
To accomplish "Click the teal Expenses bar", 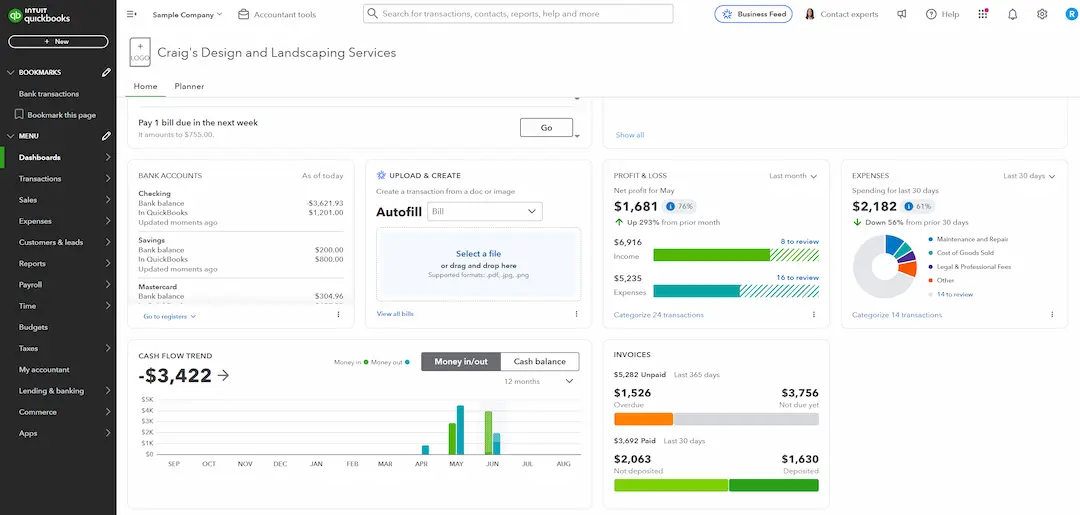I will click(x=696, y=291).
